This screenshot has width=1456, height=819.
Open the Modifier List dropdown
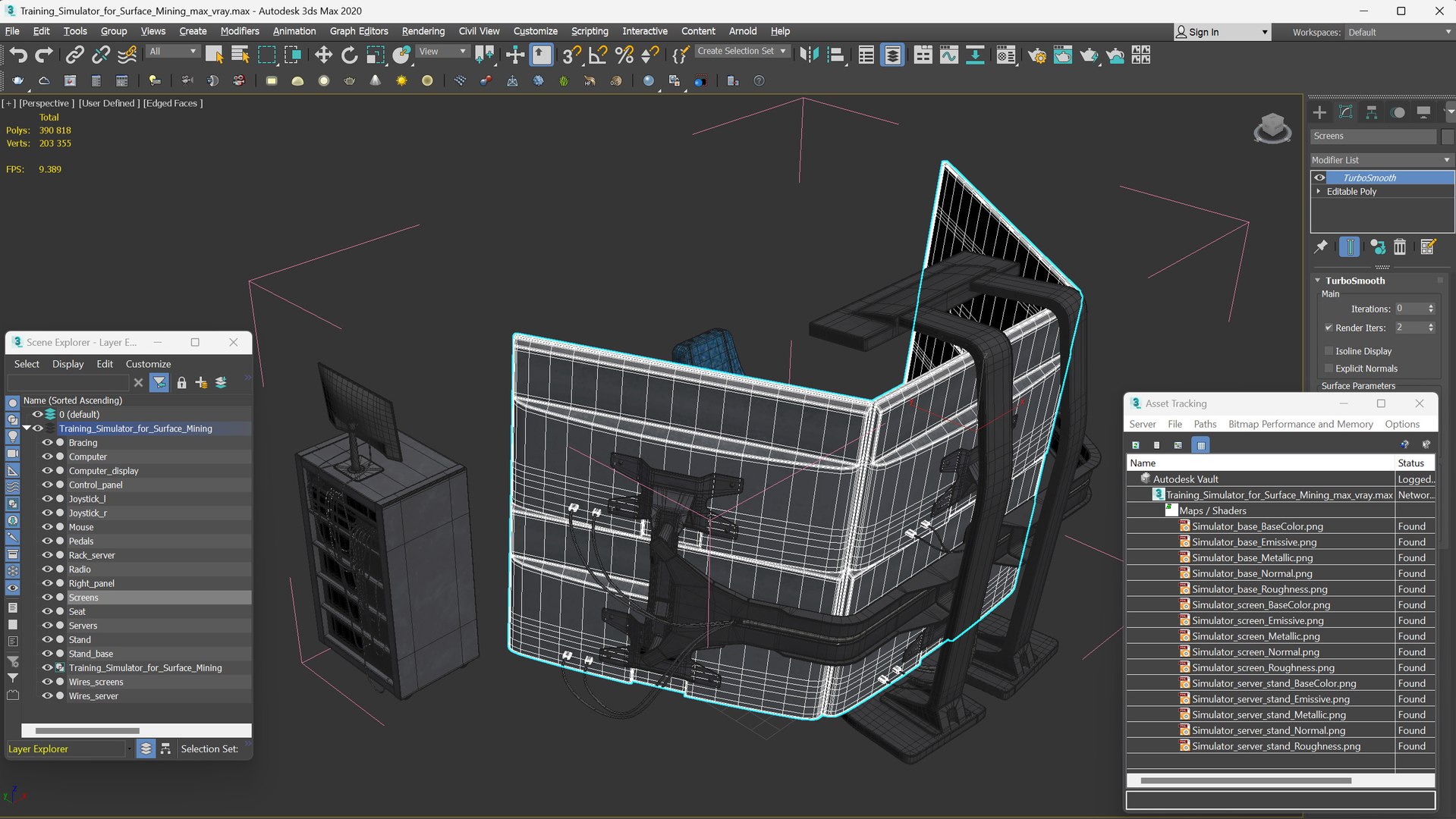coord(1380,160)
